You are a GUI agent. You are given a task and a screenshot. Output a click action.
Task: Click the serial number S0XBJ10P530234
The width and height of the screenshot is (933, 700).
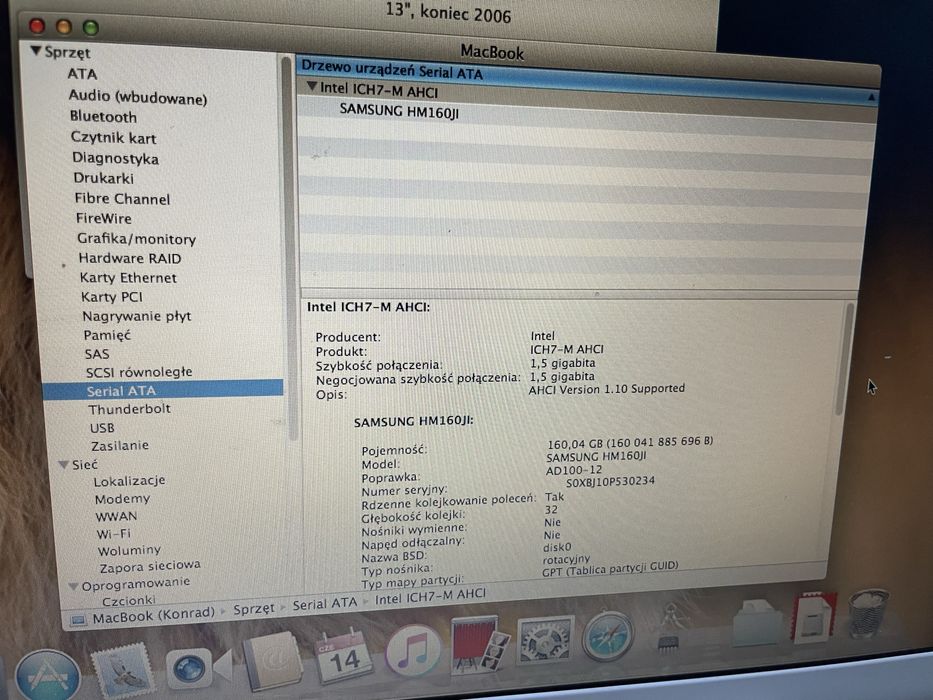coord(610,481)
